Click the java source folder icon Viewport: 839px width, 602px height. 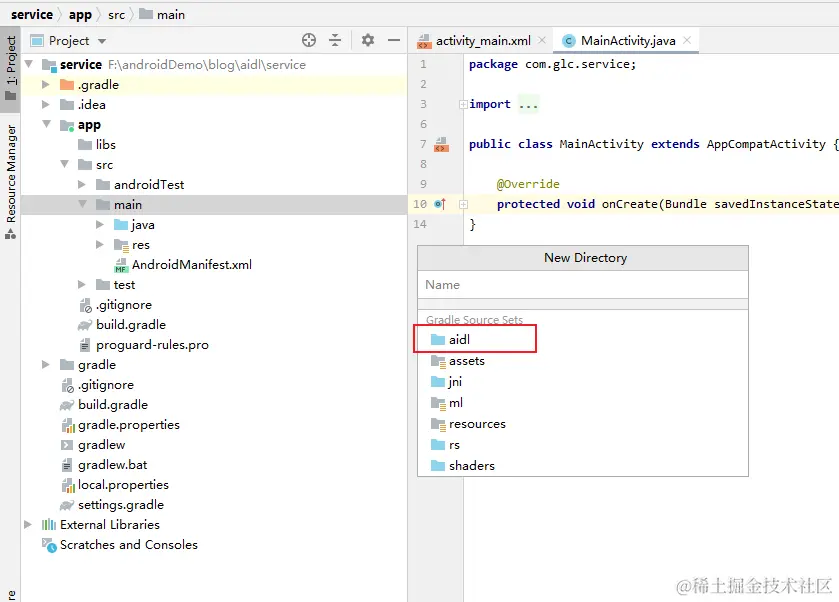pyautogui.click(x=121, y=225)
